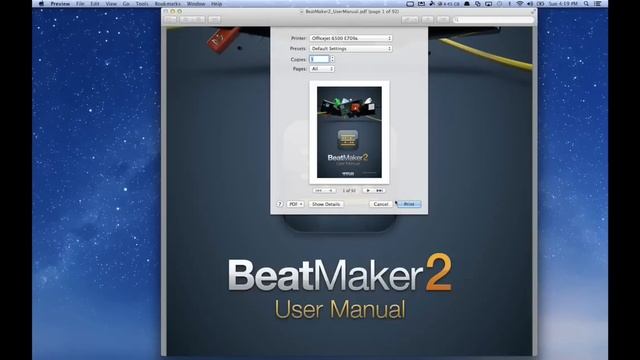Screen dimensions: 640x360
Task: Go to previous page in print preview
Action: (x=331, y=191)
